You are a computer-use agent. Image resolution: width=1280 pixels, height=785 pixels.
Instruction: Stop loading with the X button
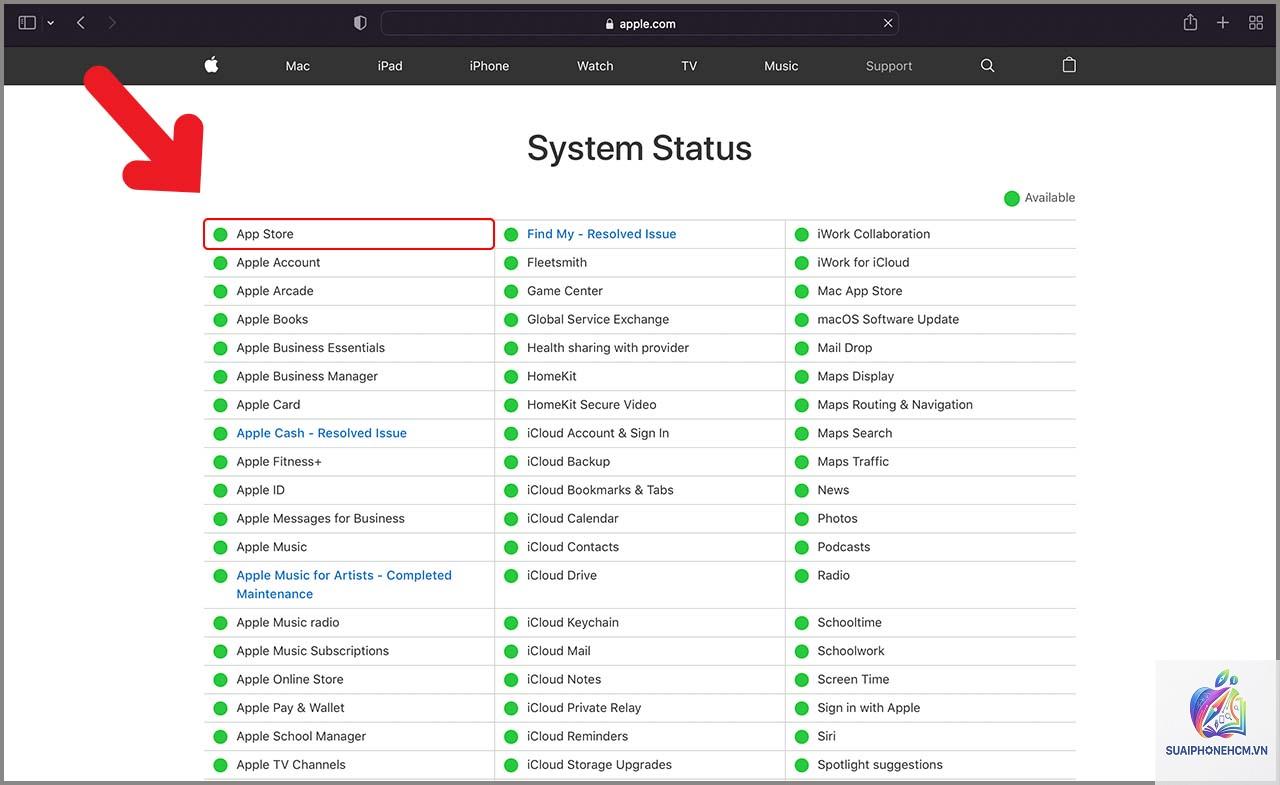[x=888, y=23]
